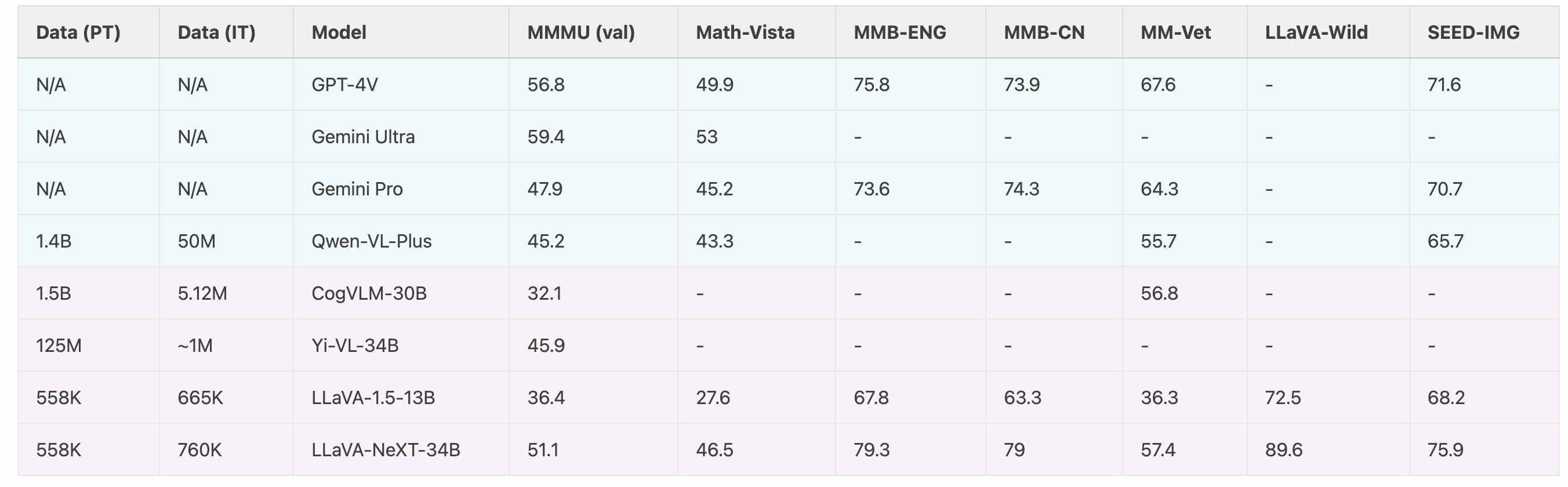This screenshot has height=487, width=1568.
Task: Select the Model column header
Action: [x=339, y=32]
